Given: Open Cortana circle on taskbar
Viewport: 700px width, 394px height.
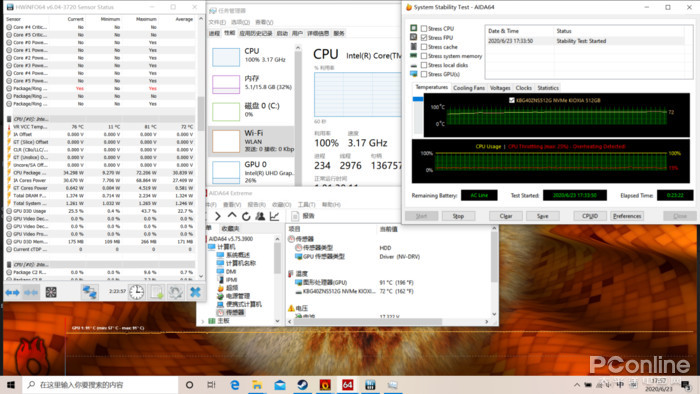Looking at the screenshot, I should (189, 385).
